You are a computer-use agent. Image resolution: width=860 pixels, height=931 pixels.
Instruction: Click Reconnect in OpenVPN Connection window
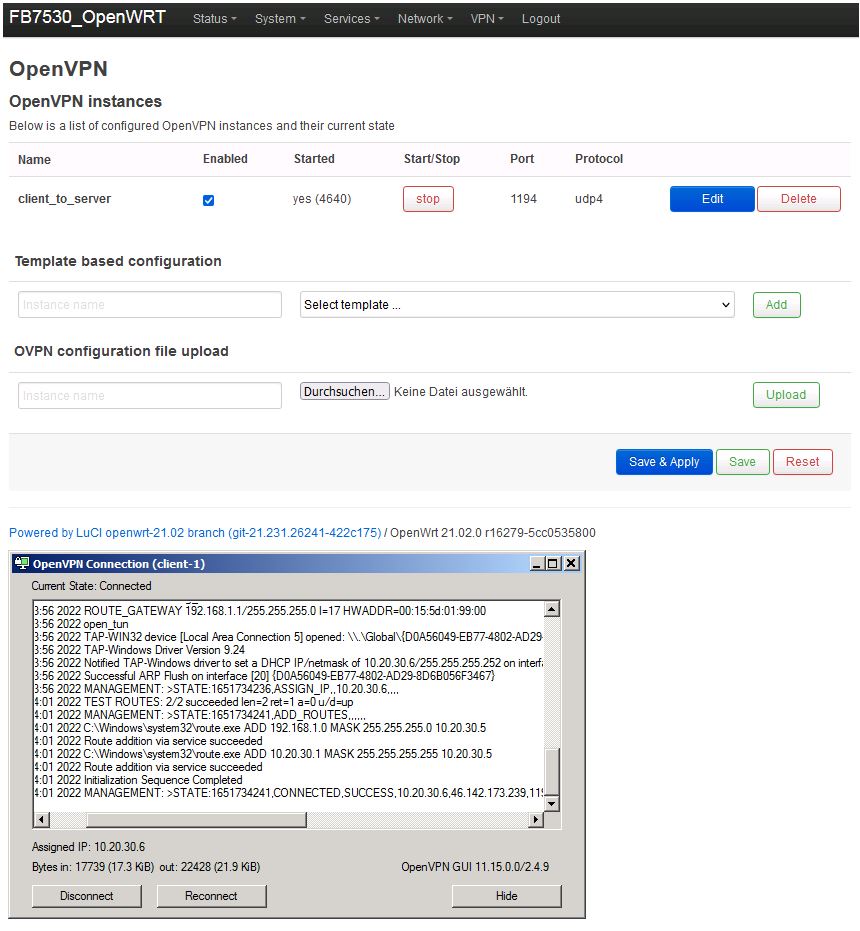211,896
